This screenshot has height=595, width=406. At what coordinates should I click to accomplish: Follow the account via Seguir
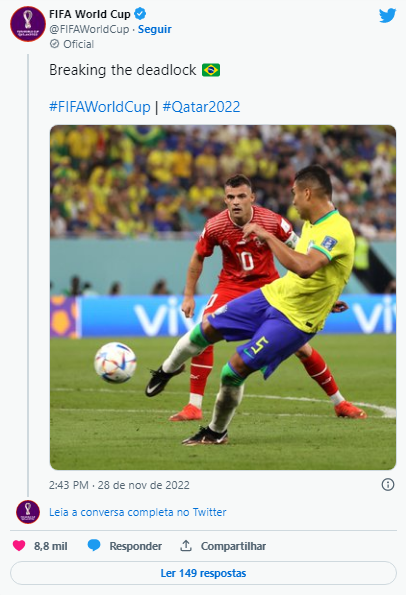coord(154,29)
